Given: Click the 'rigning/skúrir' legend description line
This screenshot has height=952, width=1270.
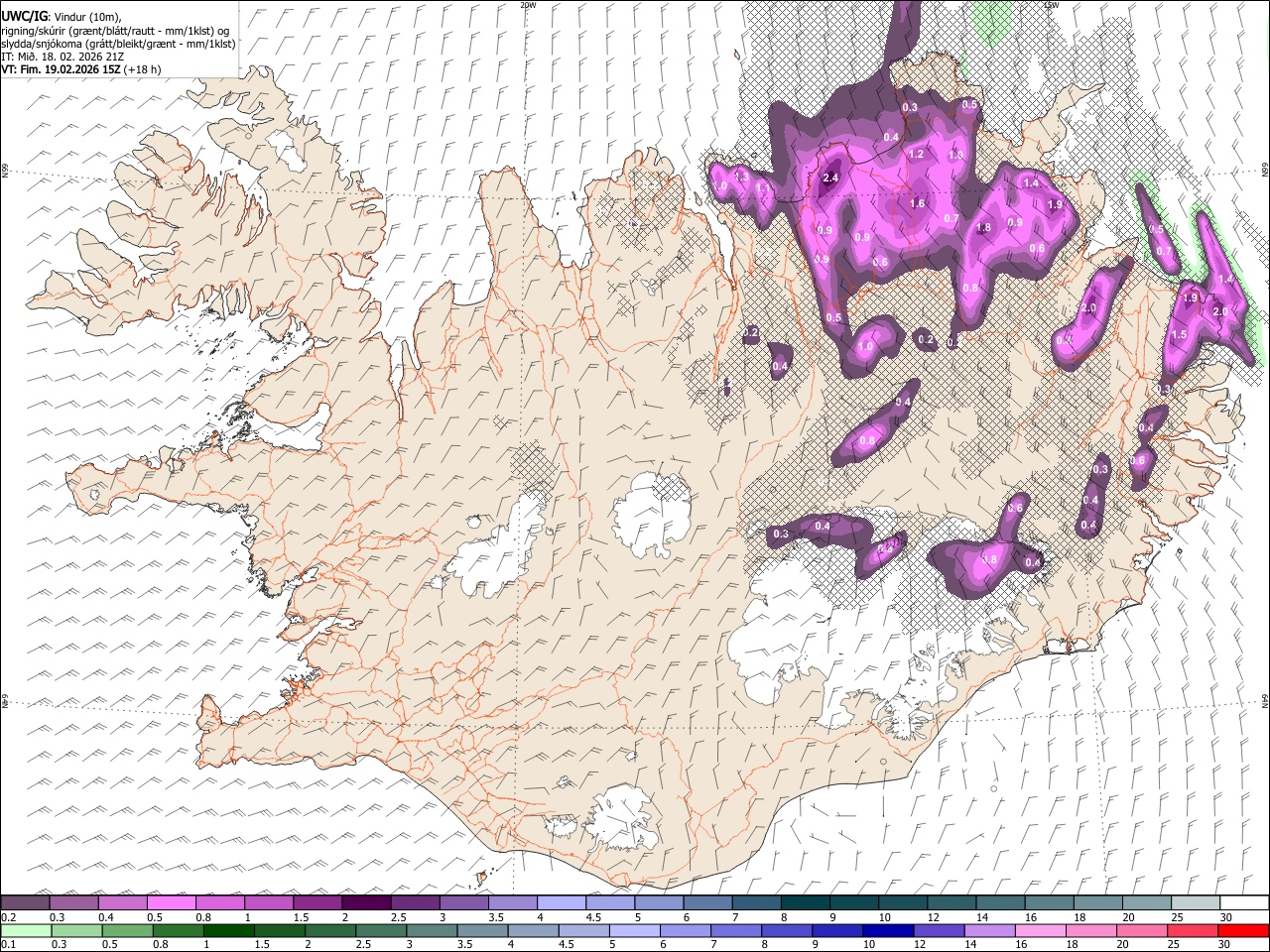Looking at the screenshot, I should tap(117, 31).
